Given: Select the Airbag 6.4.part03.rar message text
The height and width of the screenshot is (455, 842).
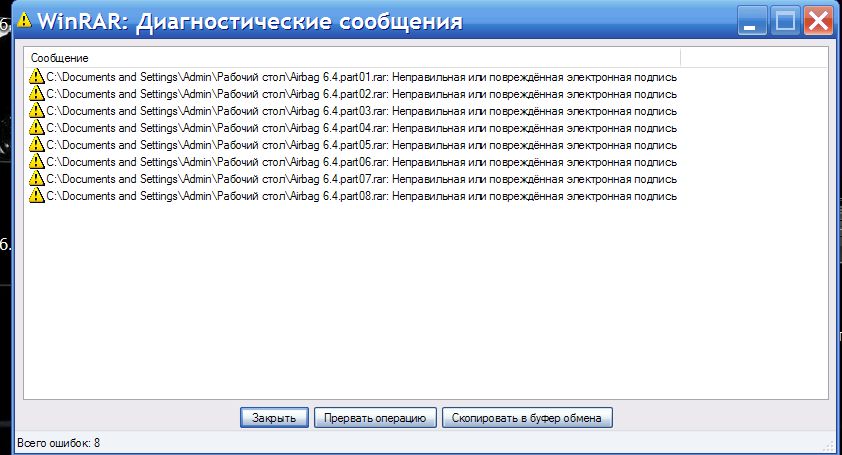Looking at the screenshot, I should tap(361, 111).
